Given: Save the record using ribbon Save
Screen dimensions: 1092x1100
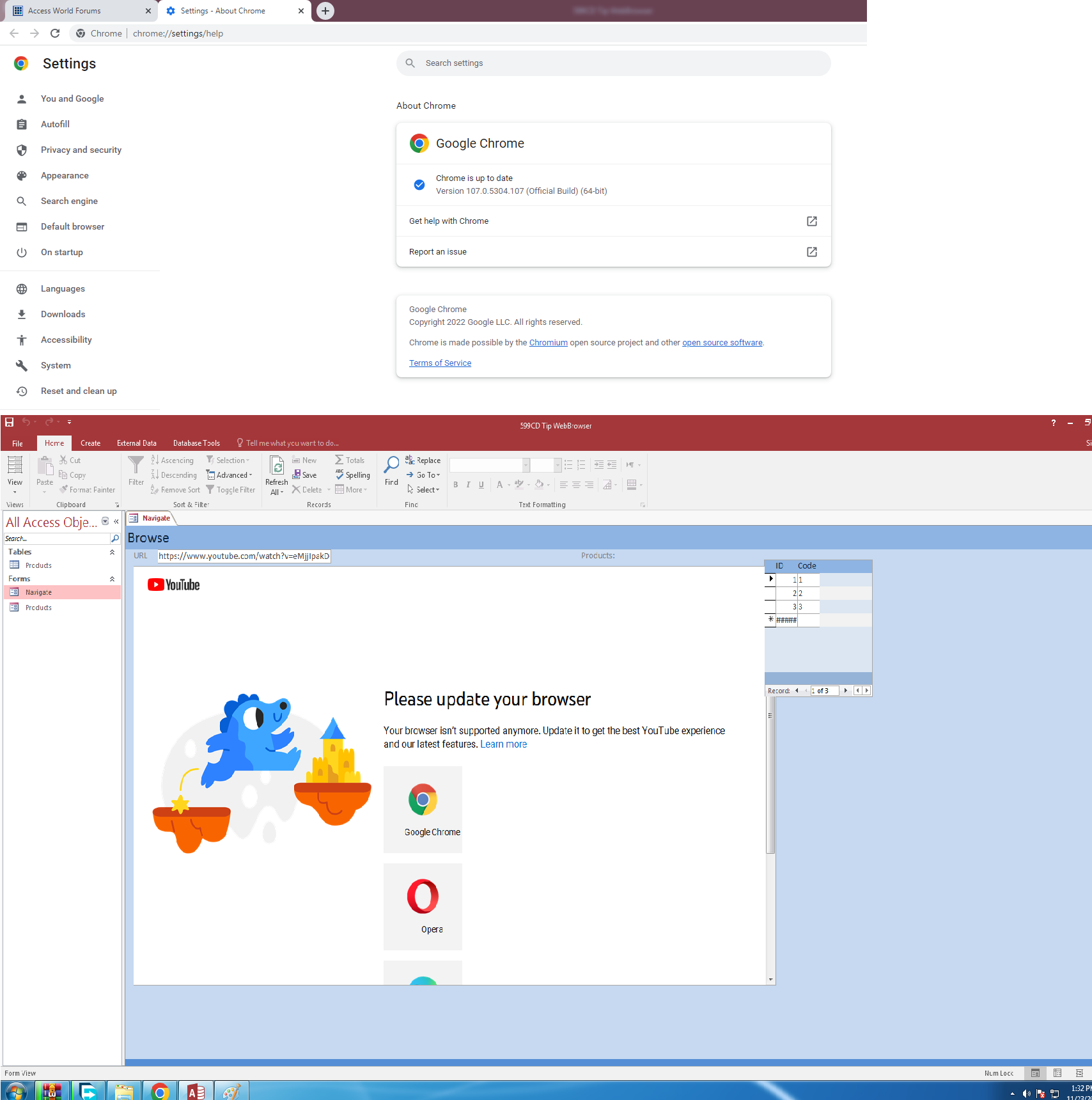Looking at the screenshot, I should click(x=305, y=475).
